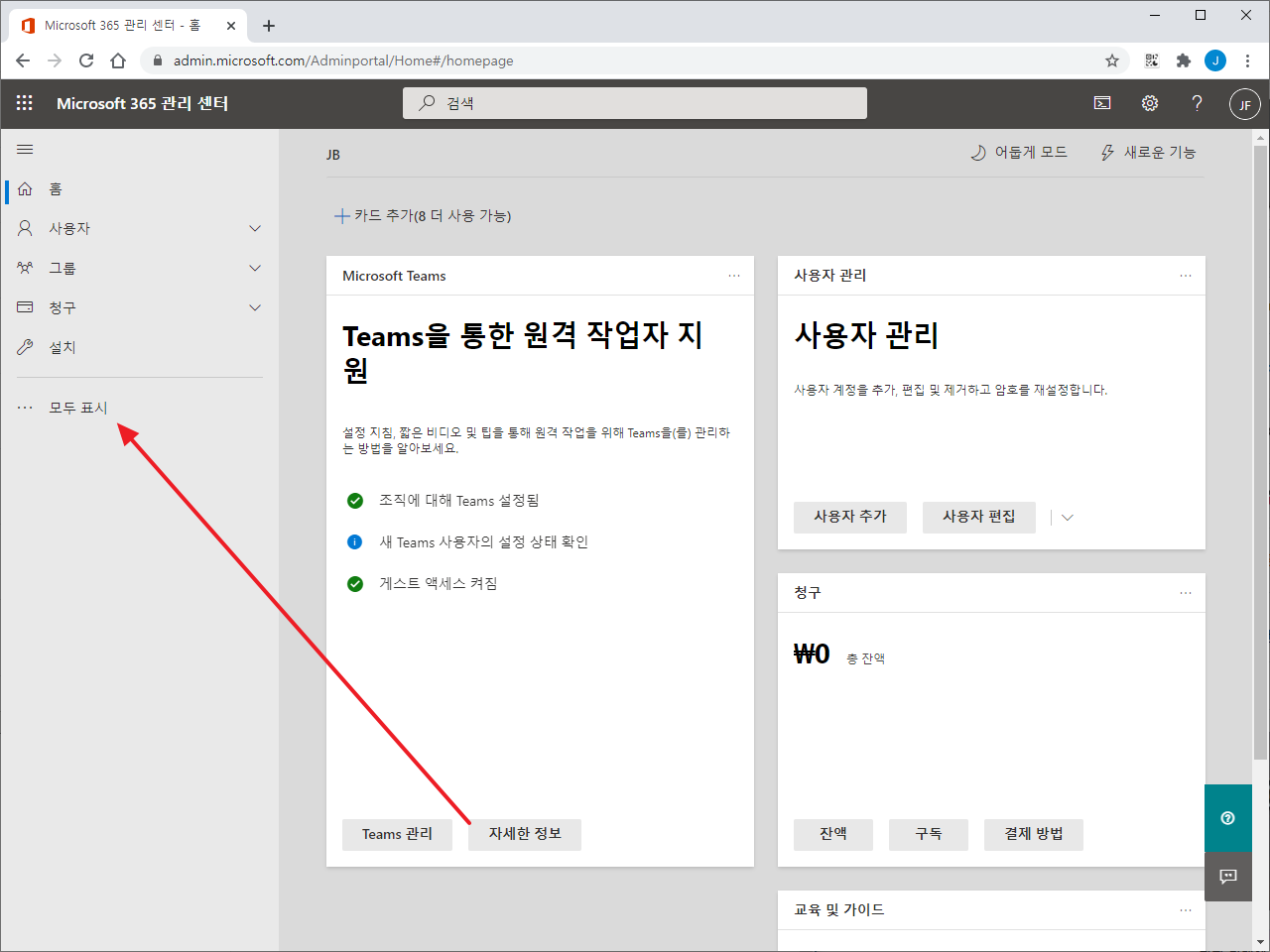Expand the 그룹 navigation section
Screen dimensions: 1270x952
[x=255, y=268]
